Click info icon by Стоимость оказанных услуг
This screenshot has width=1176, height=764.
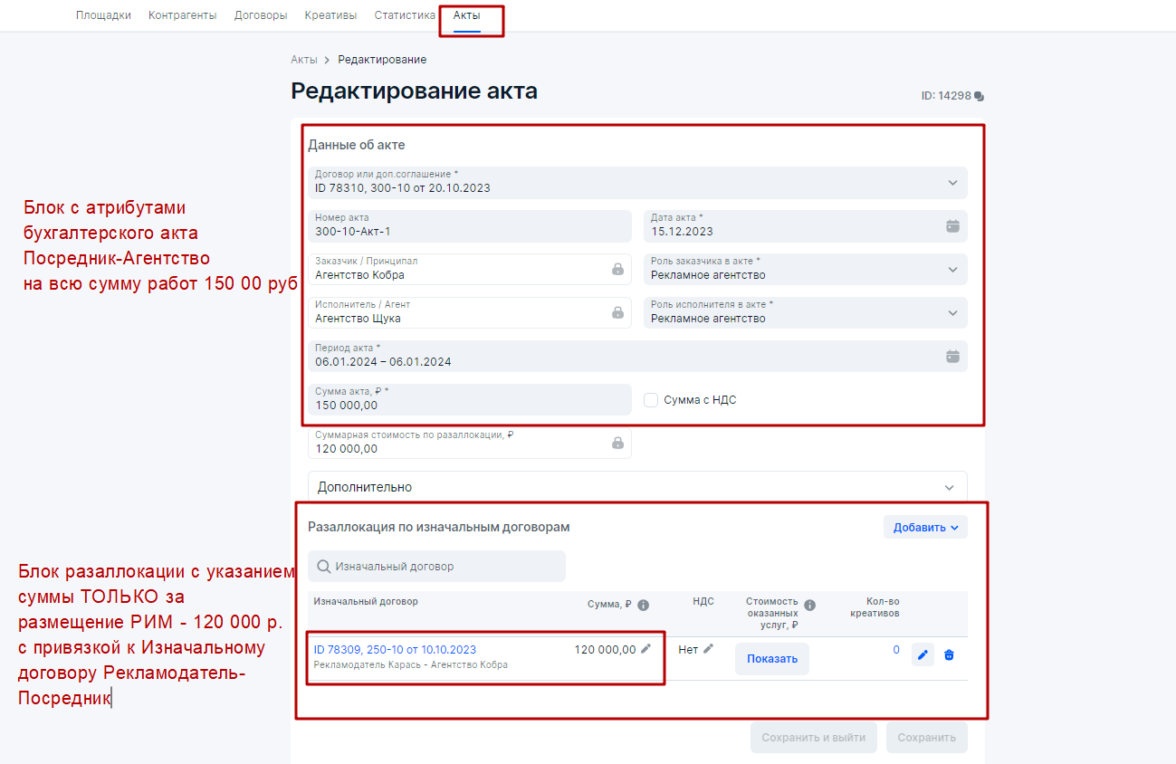[x=810, y=605]
